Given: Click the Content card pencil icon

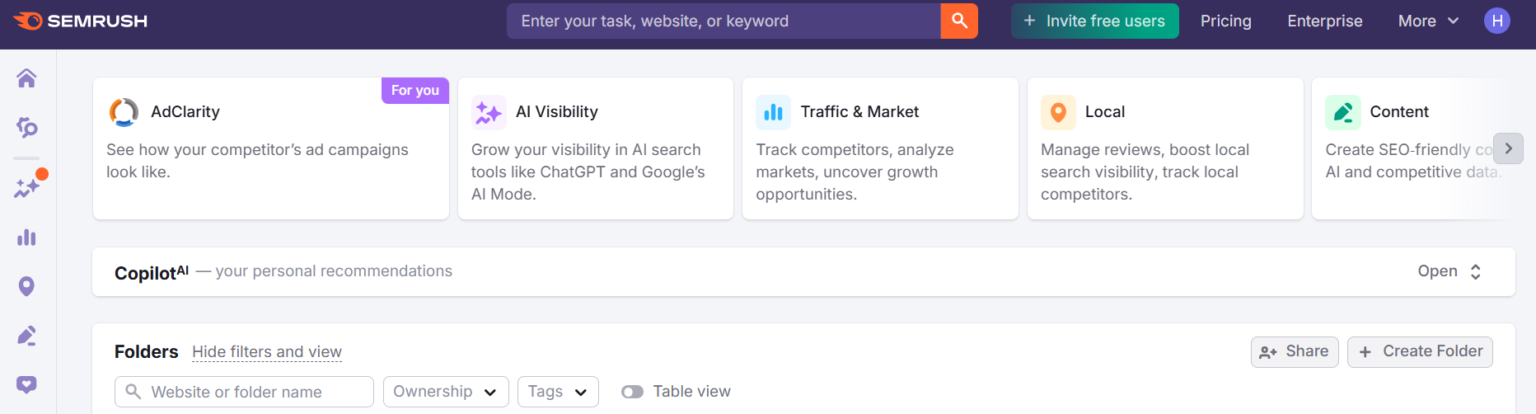Looking at the screenshot, I should coord(1343,112).
